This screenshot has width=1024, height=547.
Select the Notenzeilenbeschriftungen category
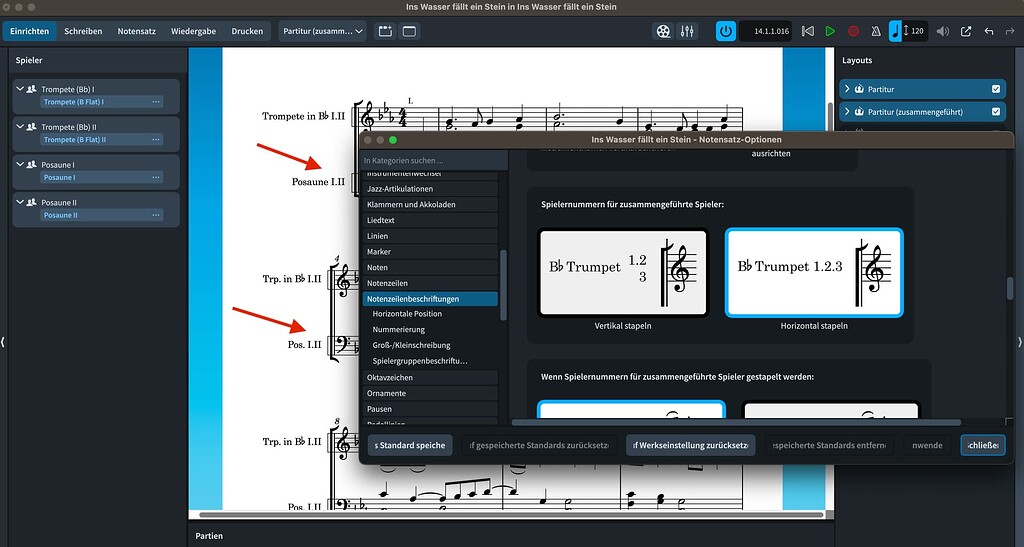pyautogui.click(x=430, y=298)
